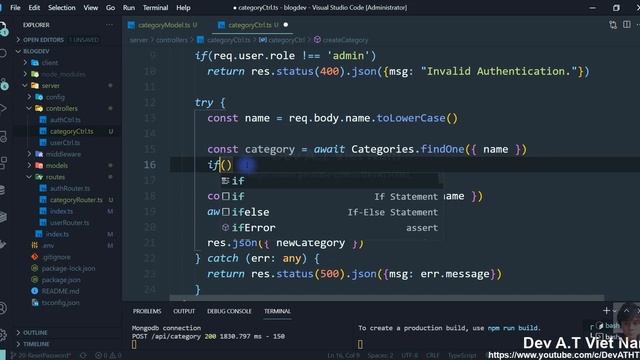Open Accounts menu in activity bar
The width and height of the screenshot is (640, 360).
click(x=3, y=308)
